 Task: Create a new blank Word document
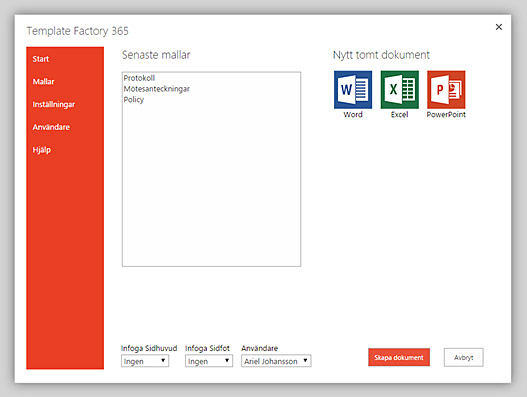pyautogui.click(x=353, y=90)
